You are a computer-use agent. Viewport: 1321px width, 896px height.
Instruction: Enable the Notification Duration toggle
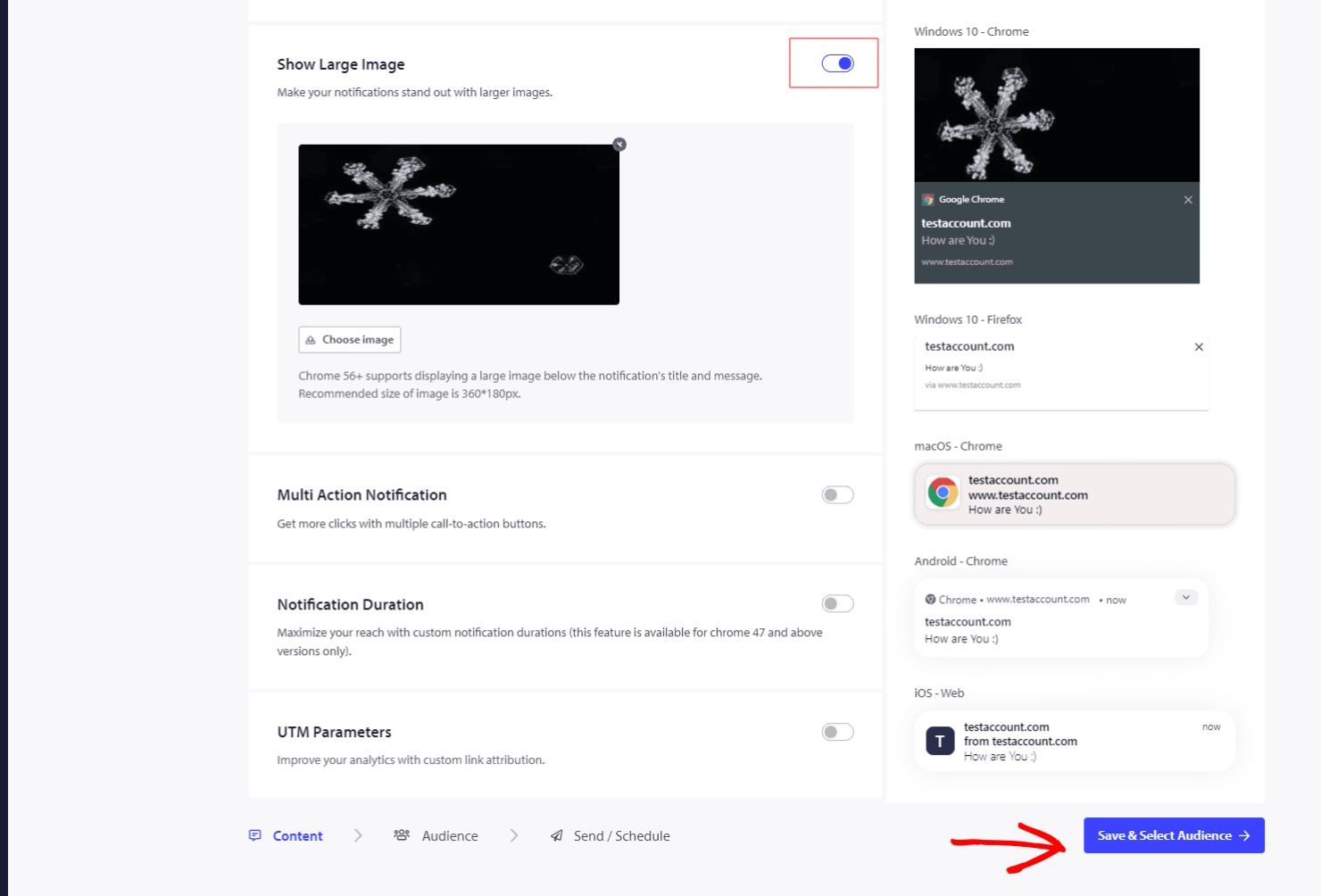pos(837,603)
